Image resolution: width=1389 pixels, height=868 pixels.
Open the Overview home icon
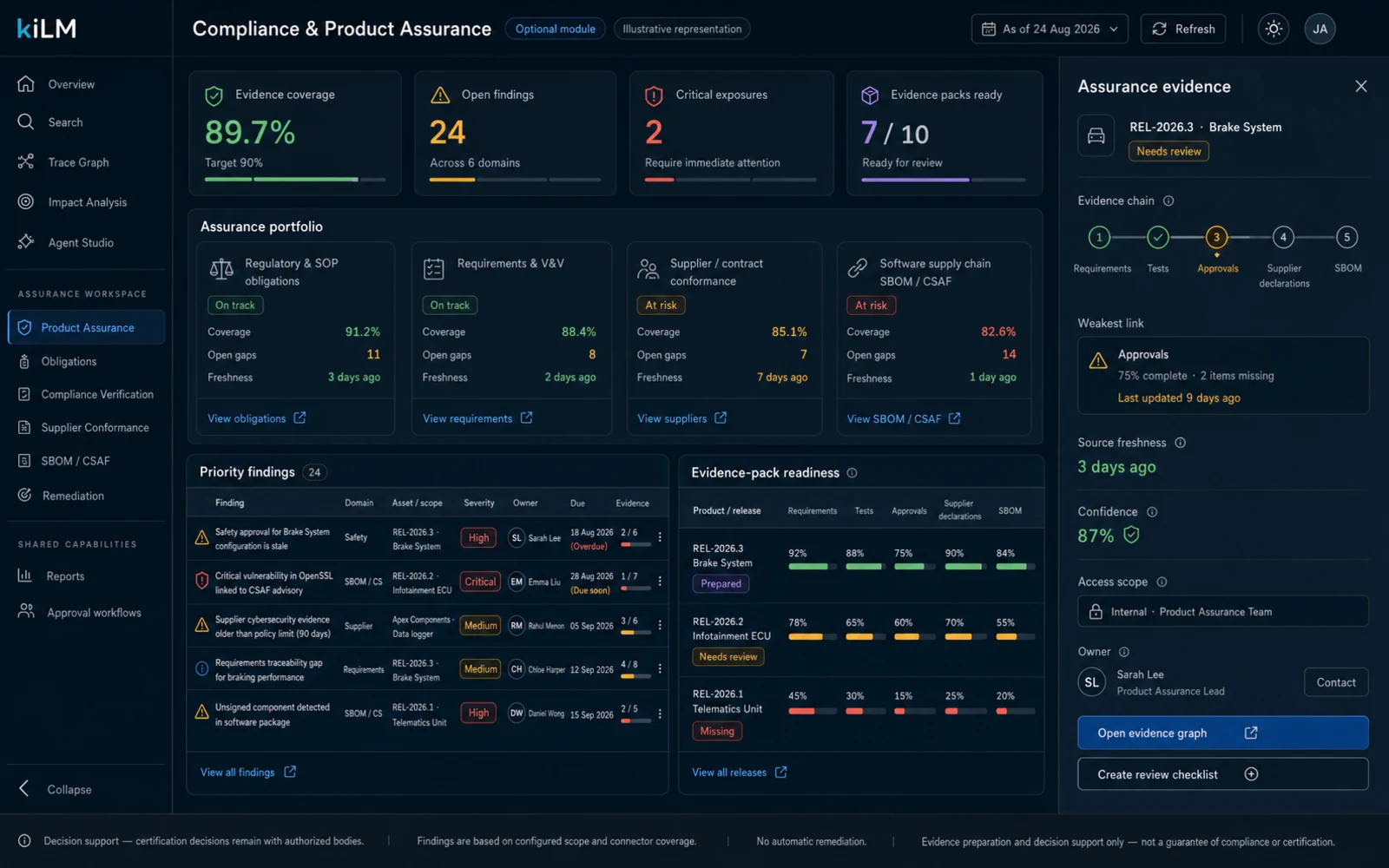tap(26, 84)
